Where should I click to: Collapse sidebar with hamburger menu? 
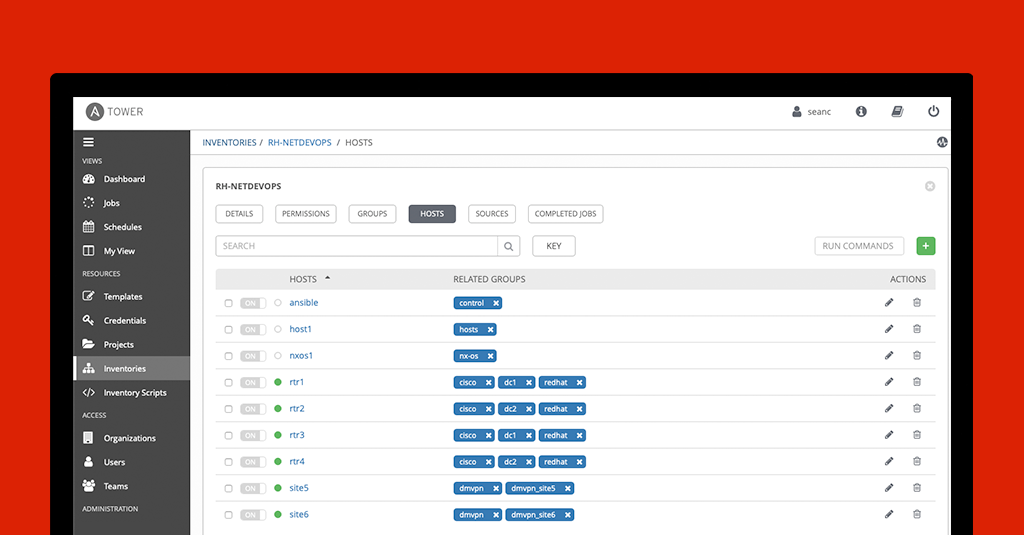[88, 143]
